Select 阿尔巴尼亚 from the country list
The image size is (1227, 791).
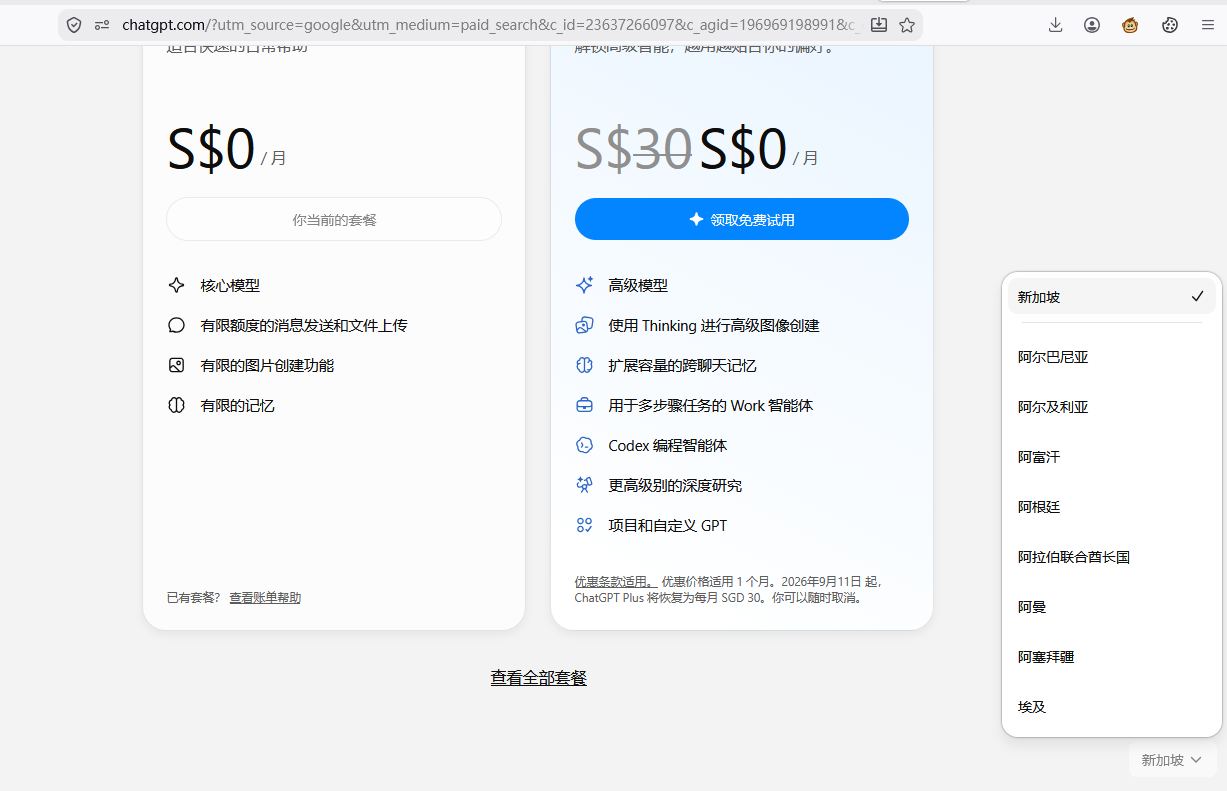[x=1112, y=357]
